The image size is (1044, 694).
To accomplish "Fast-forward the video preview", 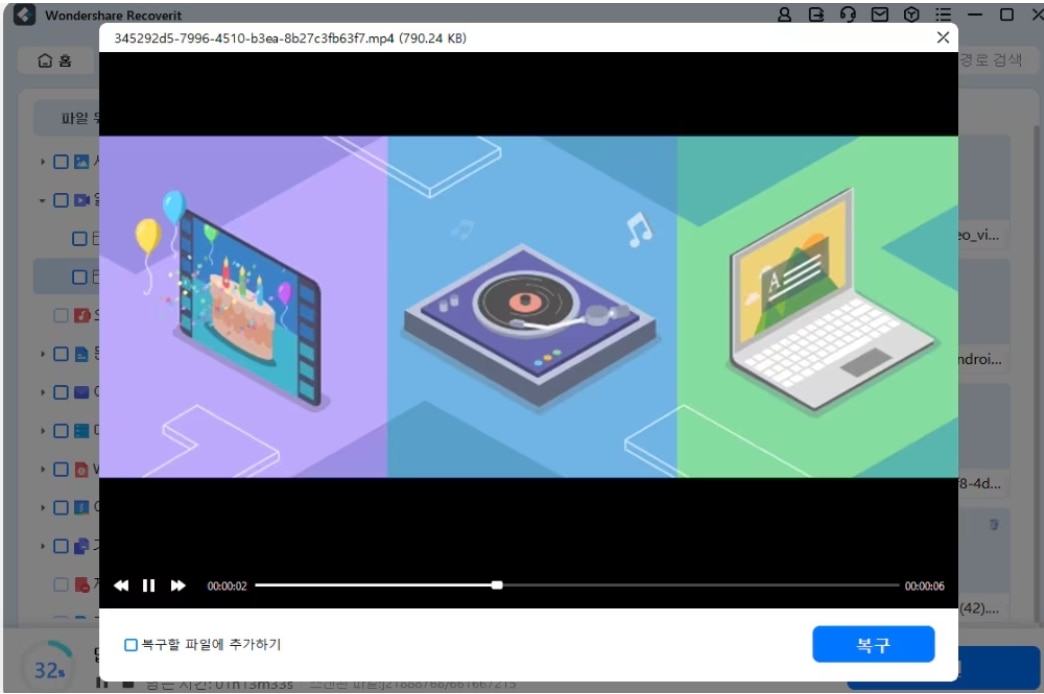I will (x=178, y=585).
